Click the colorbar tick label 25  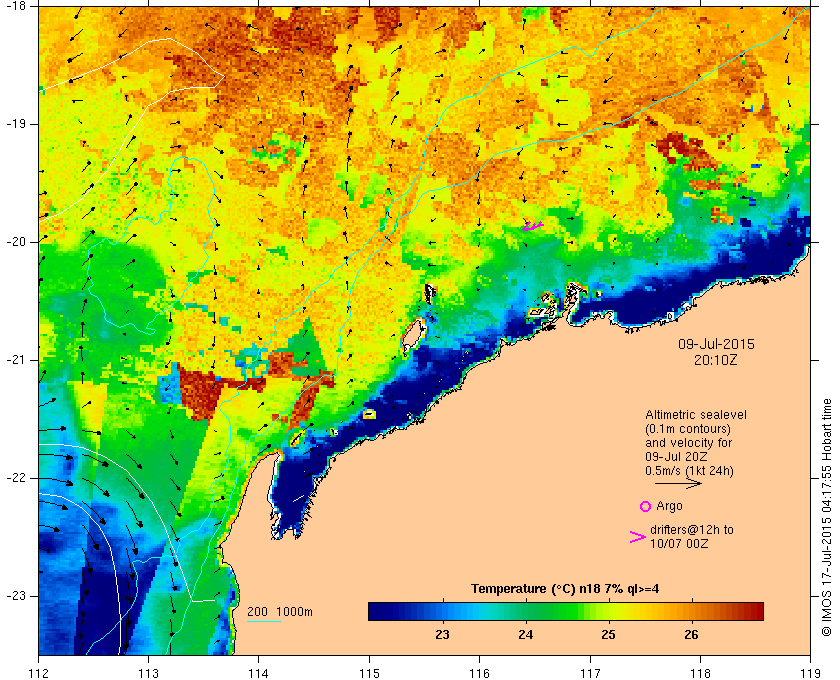click(x=608, y=634)
